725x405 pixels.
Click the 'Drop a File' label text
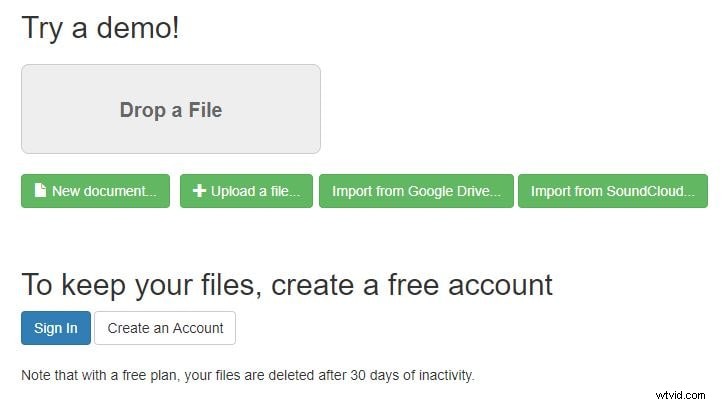[x=170, y=110]
